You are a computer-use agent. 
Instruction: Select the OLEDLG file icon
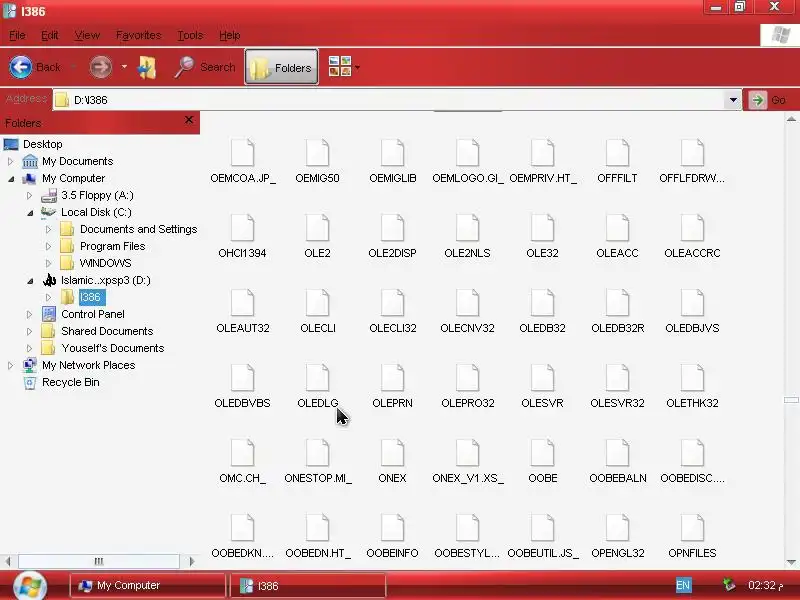[x=317, y=377]
